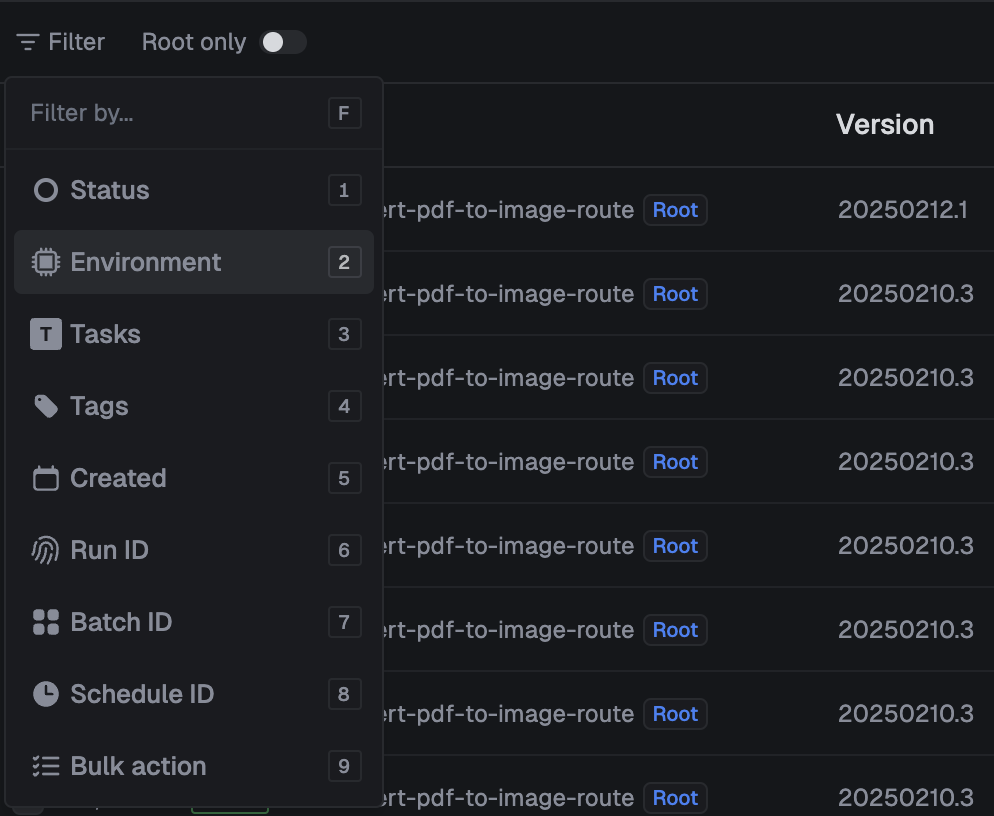Image resolution: width=994 pixels, height=816 pixels.
Task: Click the Tags label icon
Action: pyautogui.click(x=46, y=406)
